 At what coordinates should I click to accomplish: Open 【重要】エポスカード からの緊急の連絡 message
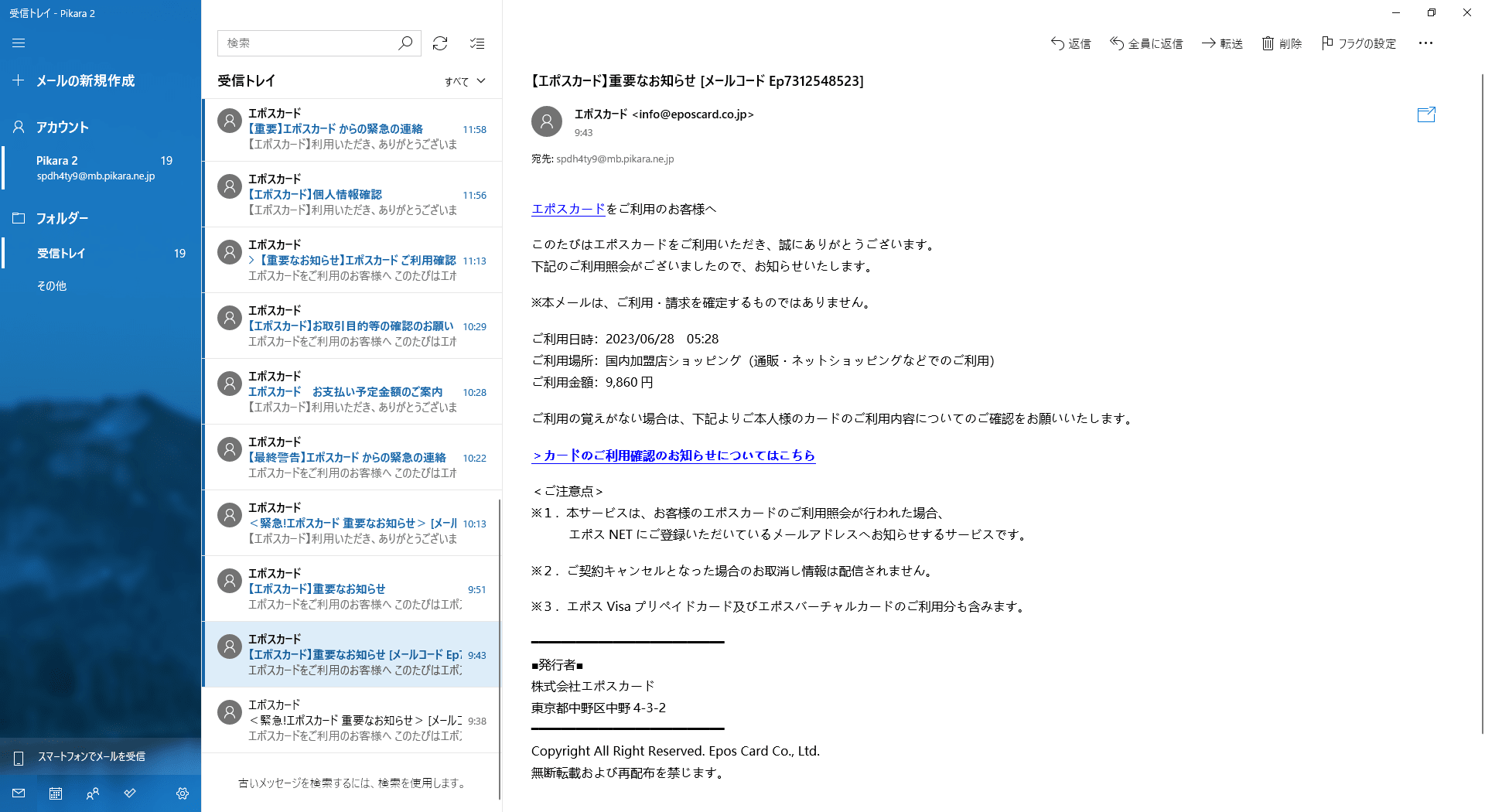(x=352, y=128)
